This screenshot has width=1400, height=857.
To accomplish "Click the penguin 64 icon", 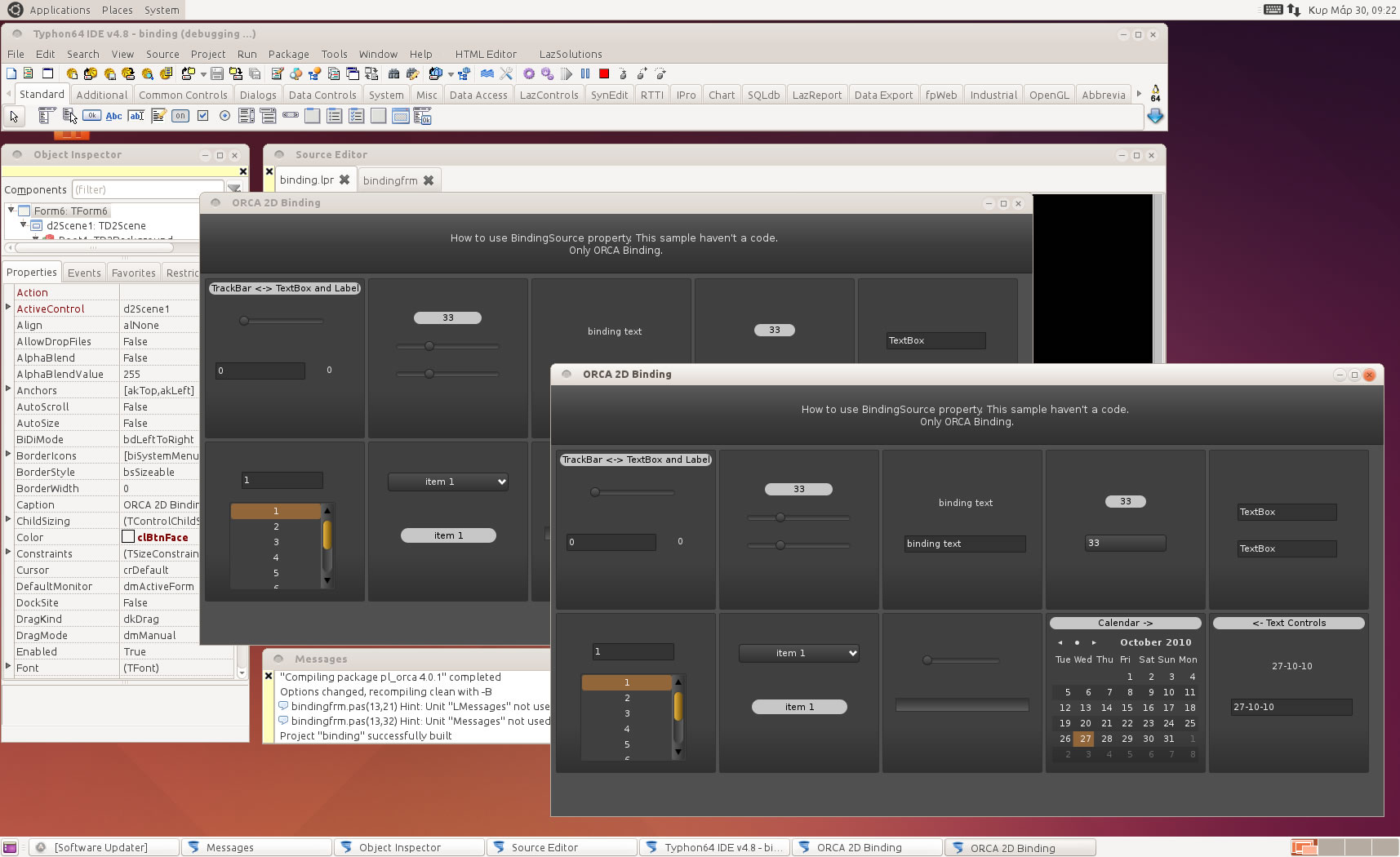I will point(1155,92).
